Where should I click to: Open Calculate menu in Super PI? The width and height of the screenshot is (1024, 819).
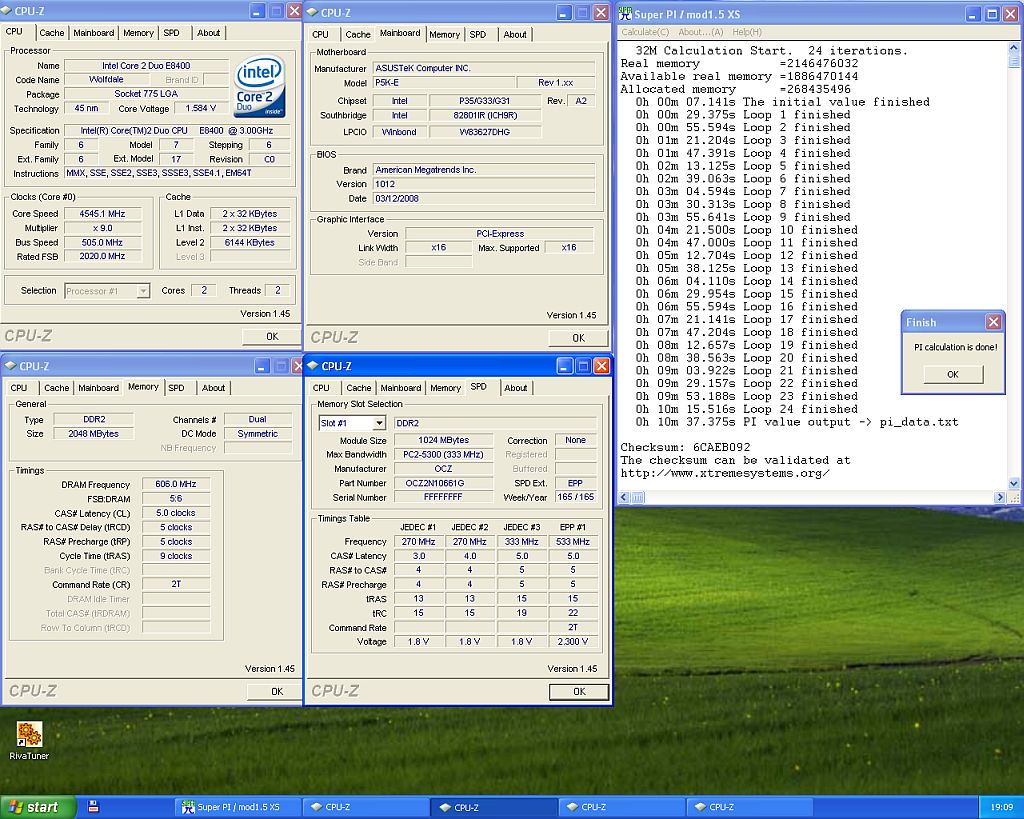point(645,32)
